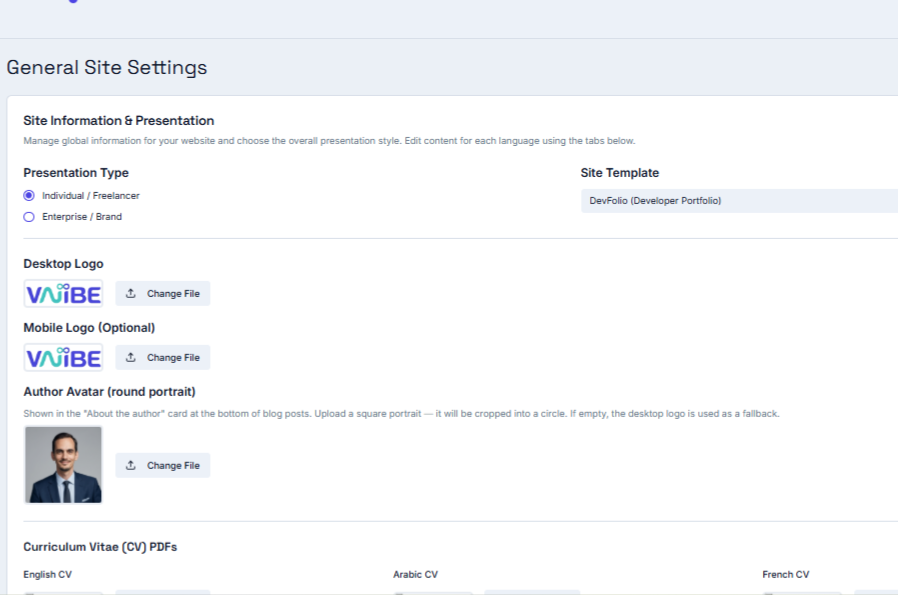Image resolution: width=898 pixels, height=595 pixels.
Task: Click upload icon in Mobile Logo button
Action: click(x=131, y=358)
